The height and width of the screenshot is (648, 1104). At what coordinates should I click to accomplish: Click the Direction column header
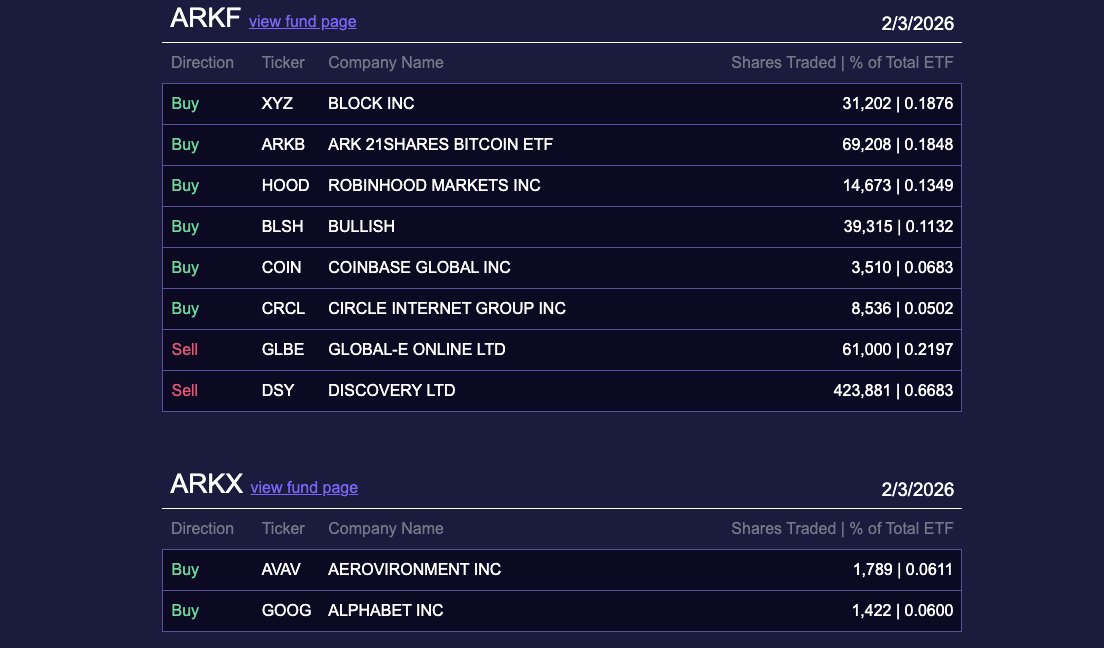[202, 62]
